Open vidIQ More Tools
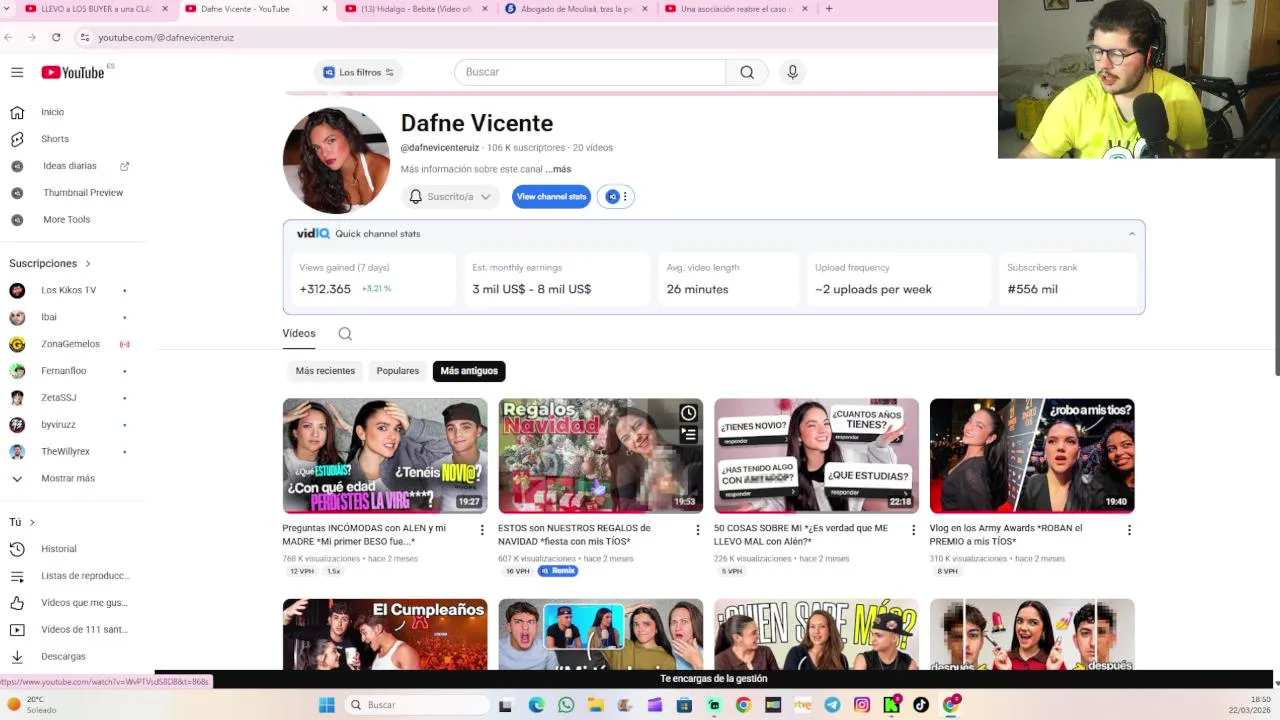 pos(67,220)
